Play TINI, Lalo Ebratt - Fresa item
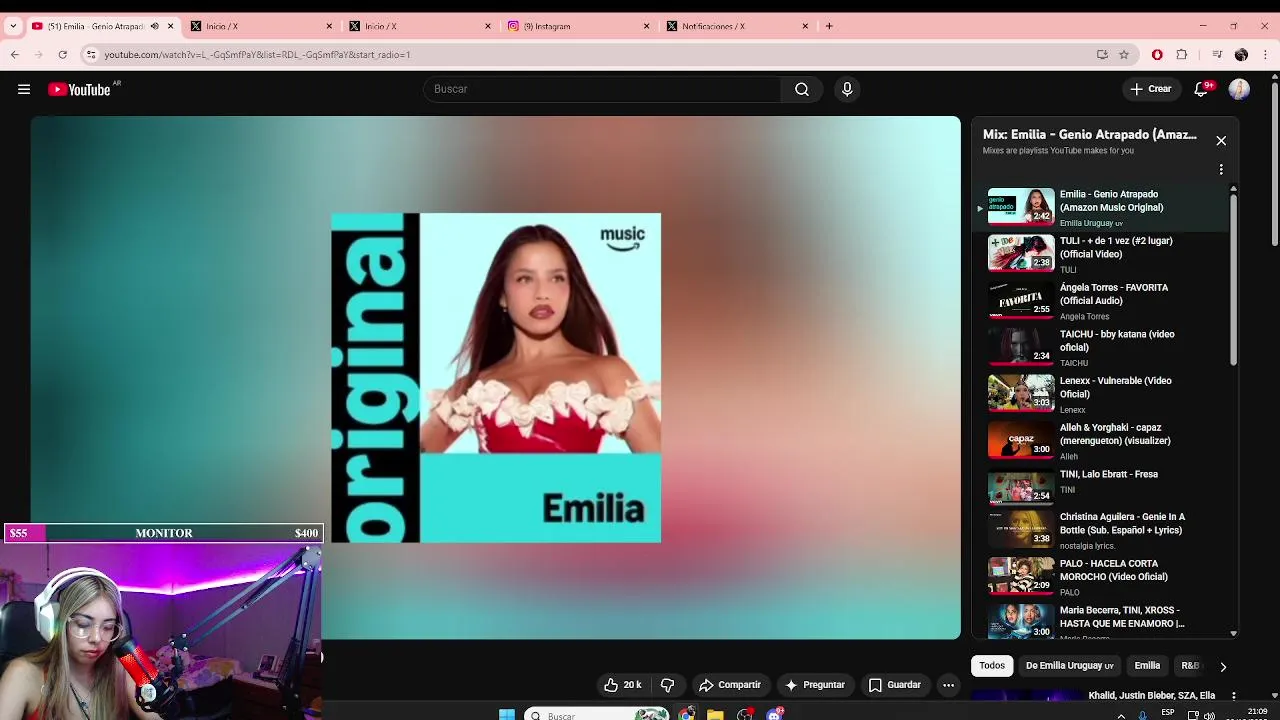 [x=1101, y=488]
